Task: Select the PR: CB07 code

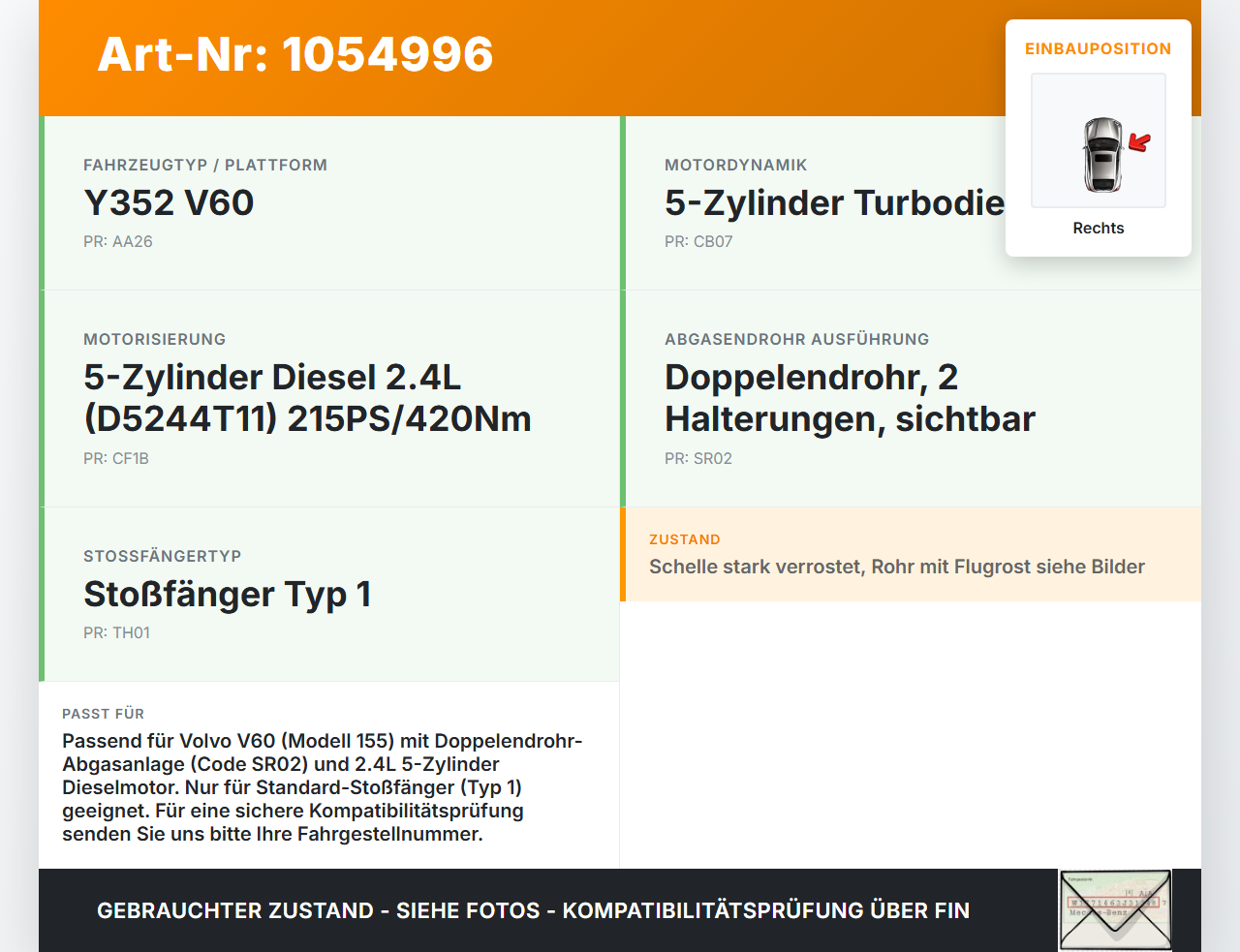Action: pos(698,241)
